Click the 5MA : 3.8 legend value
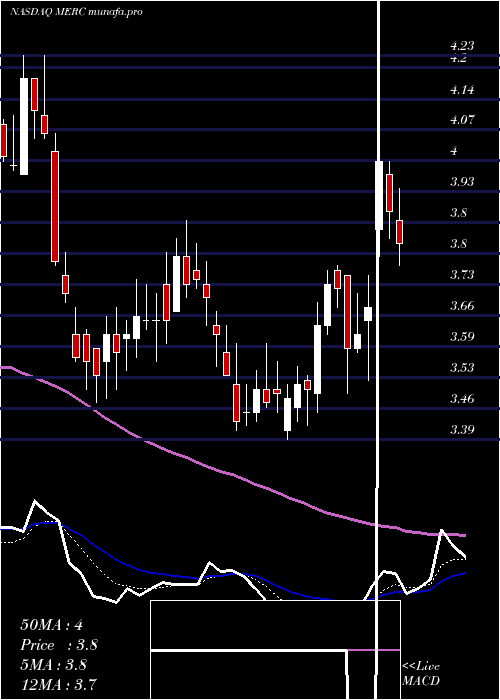The image size is (500, 700). tap(54, 665)
